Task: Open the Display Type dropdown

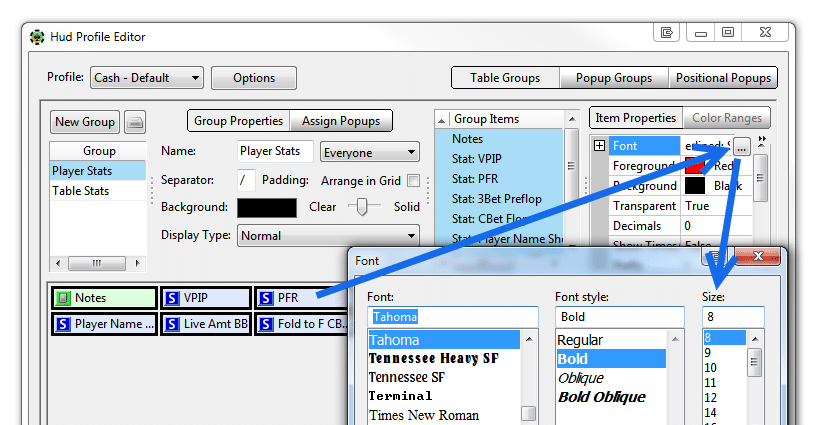Action: tap(327, 236)
